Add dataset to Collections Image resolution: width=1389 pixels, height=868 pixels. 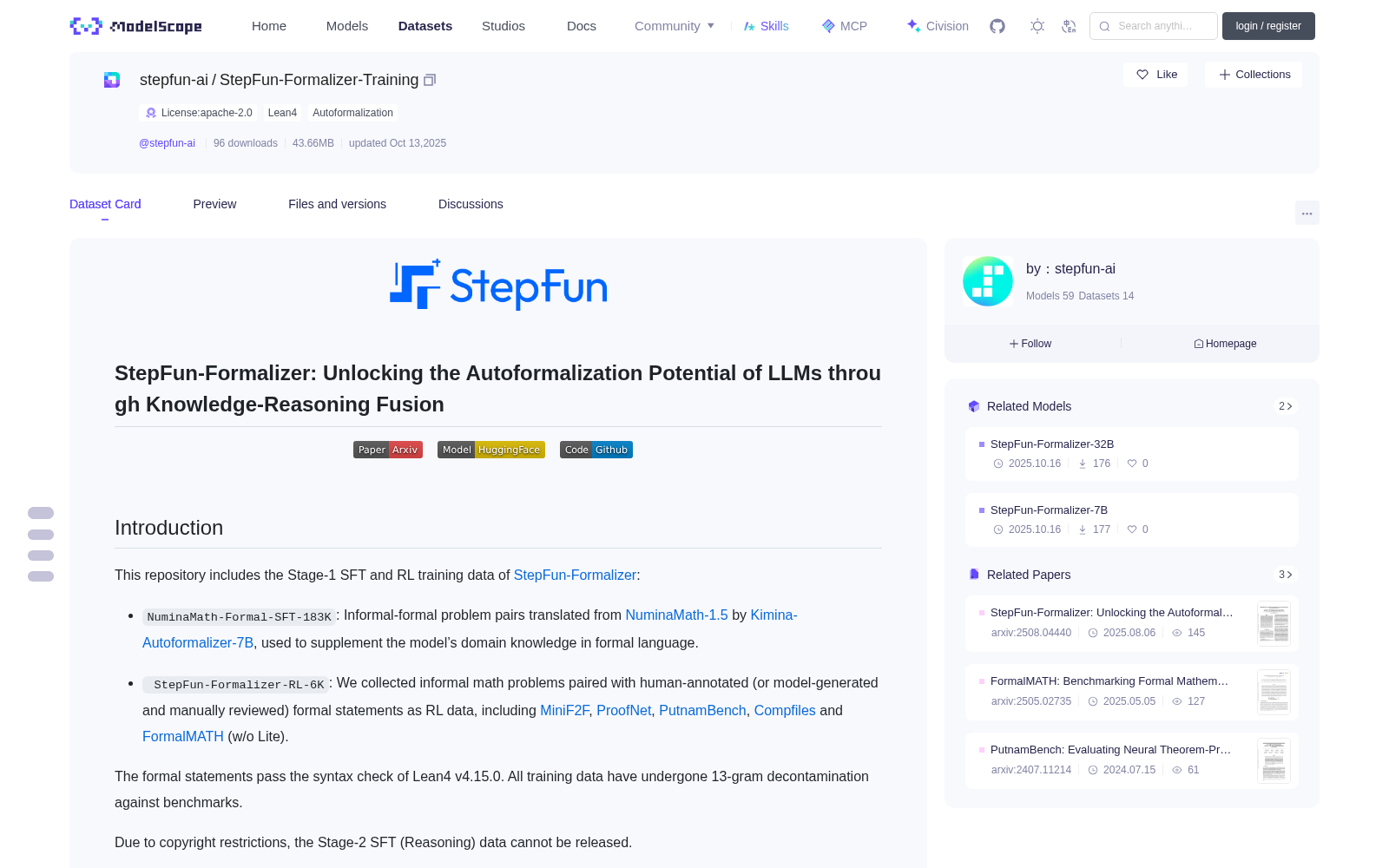(x=1254, y=75)
